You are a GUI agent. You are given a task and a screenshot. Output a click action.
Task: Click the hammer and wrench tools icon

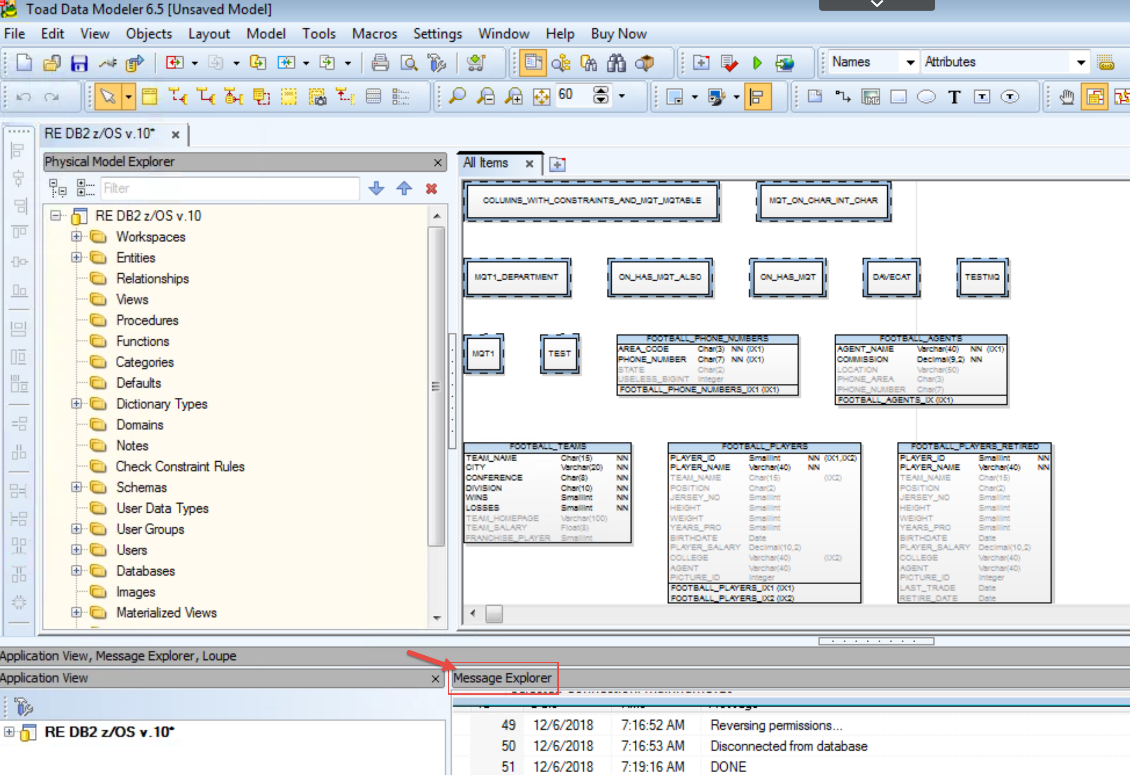(437, 63)
